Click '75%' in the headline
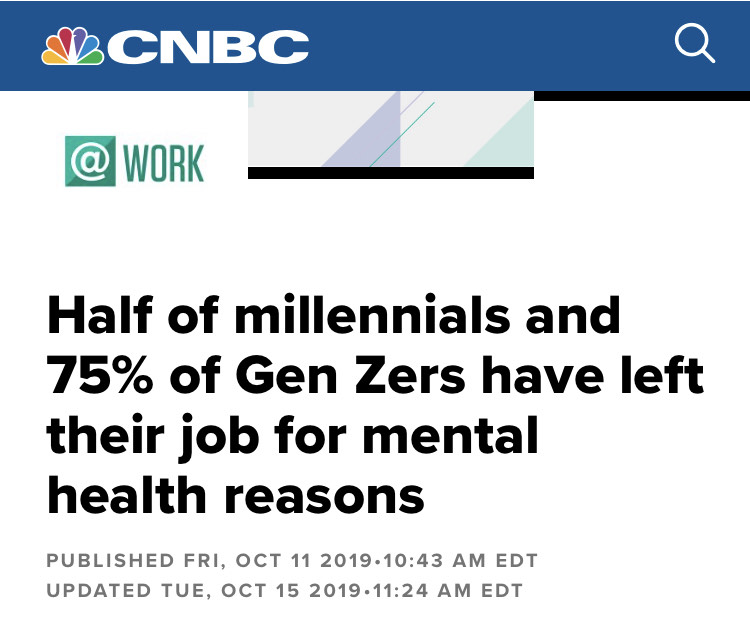This screenshot has width=750, height=630. [x=100, y=375]
